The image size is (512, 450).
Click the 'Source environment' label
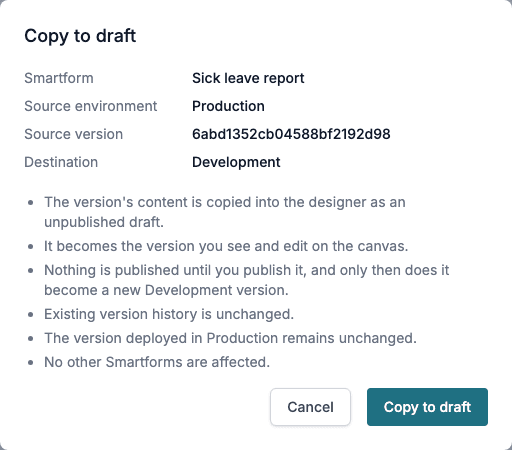tap(91, 106)
